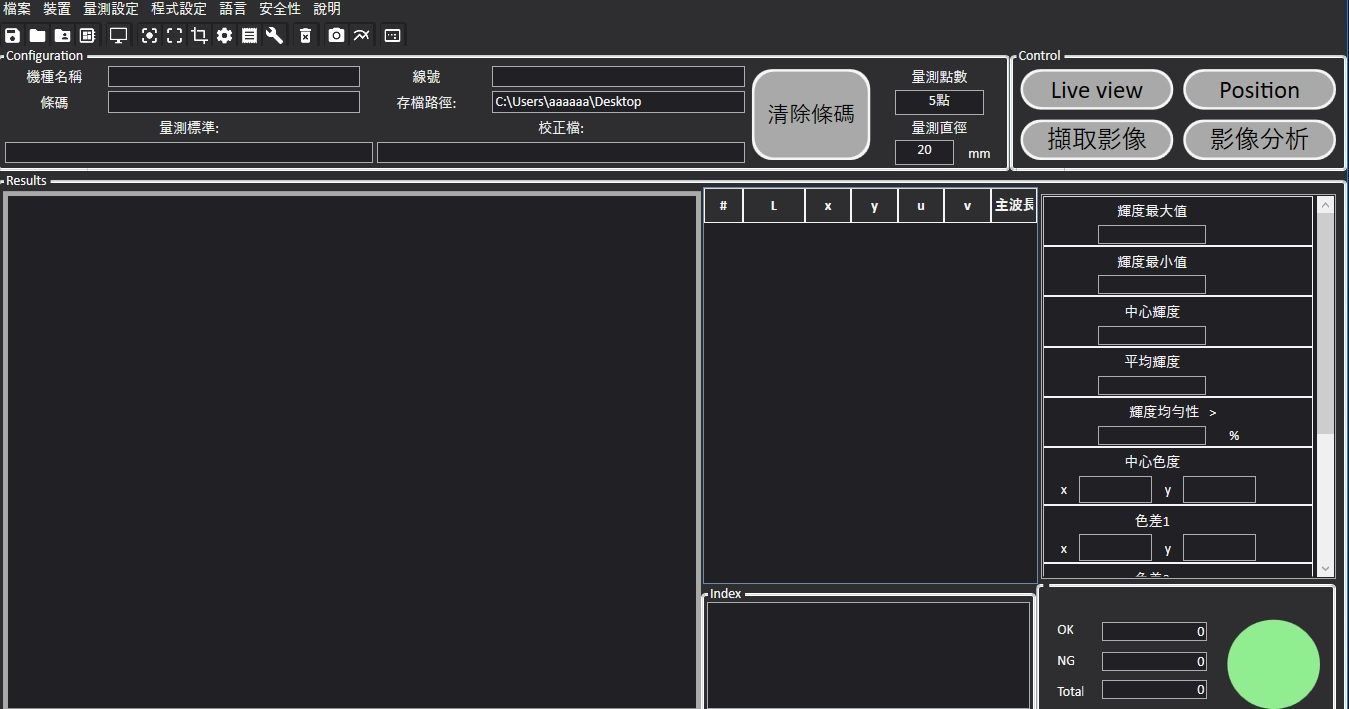Click the x column header in table
Image resolution: width=1349 pixels, height=709 pixels.
click(x=828, y=206)
